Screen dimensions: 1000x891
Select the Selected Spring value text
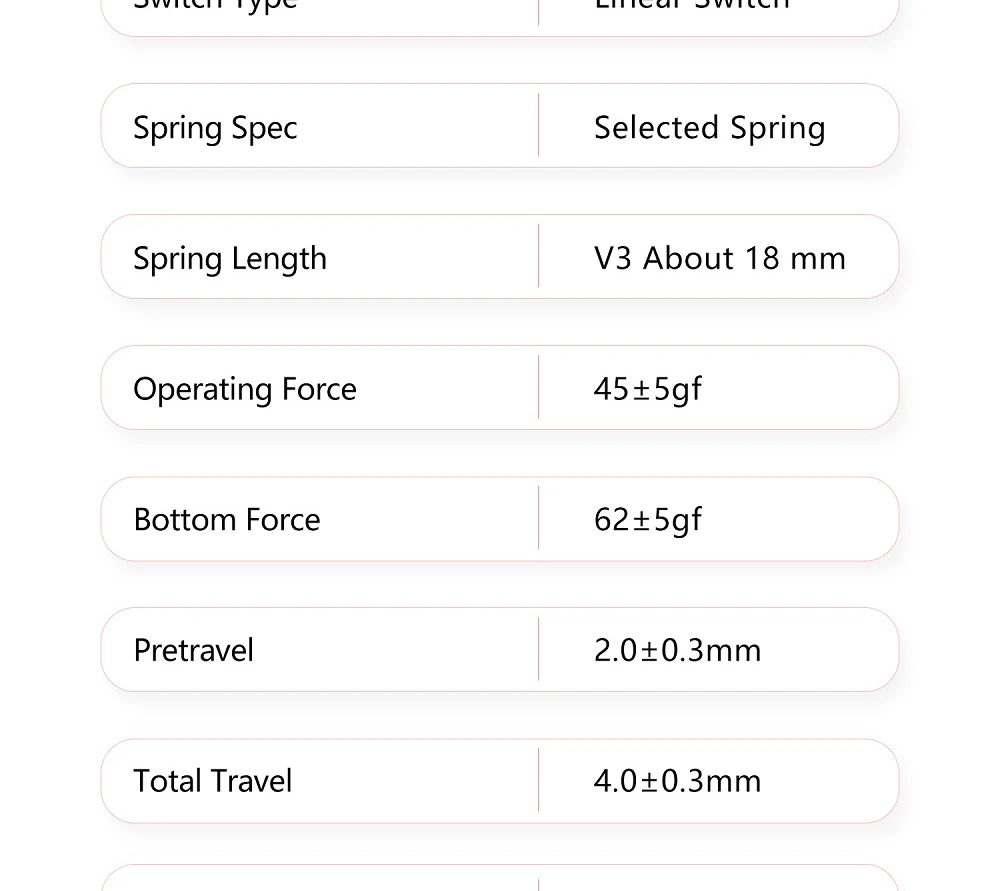click(709, 128)
